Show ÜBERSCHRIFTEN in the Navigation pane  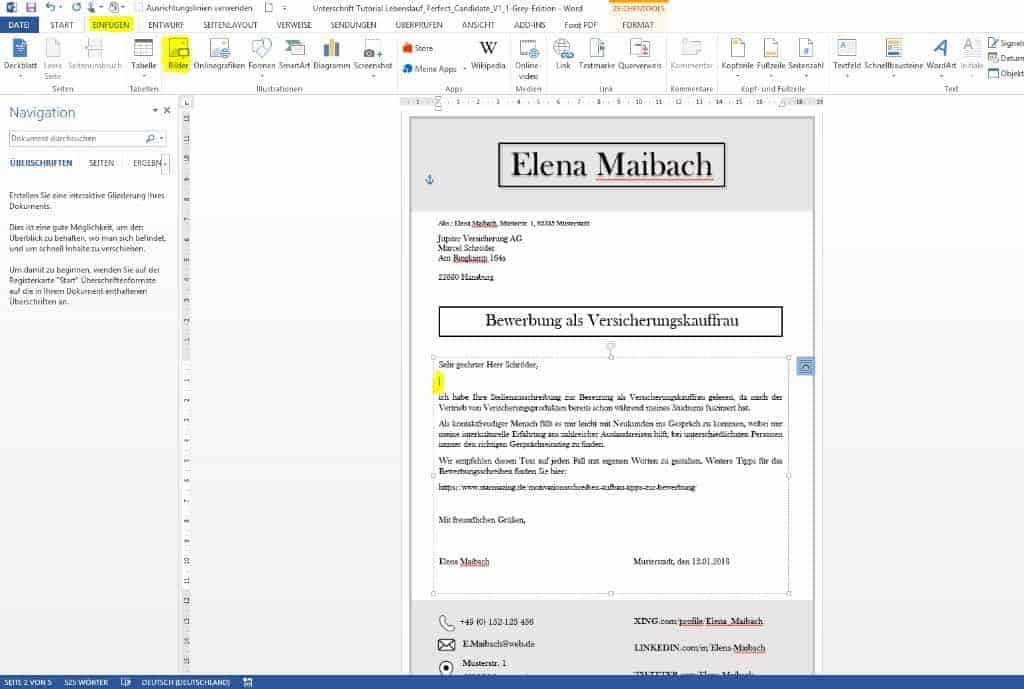pos(41,163)
